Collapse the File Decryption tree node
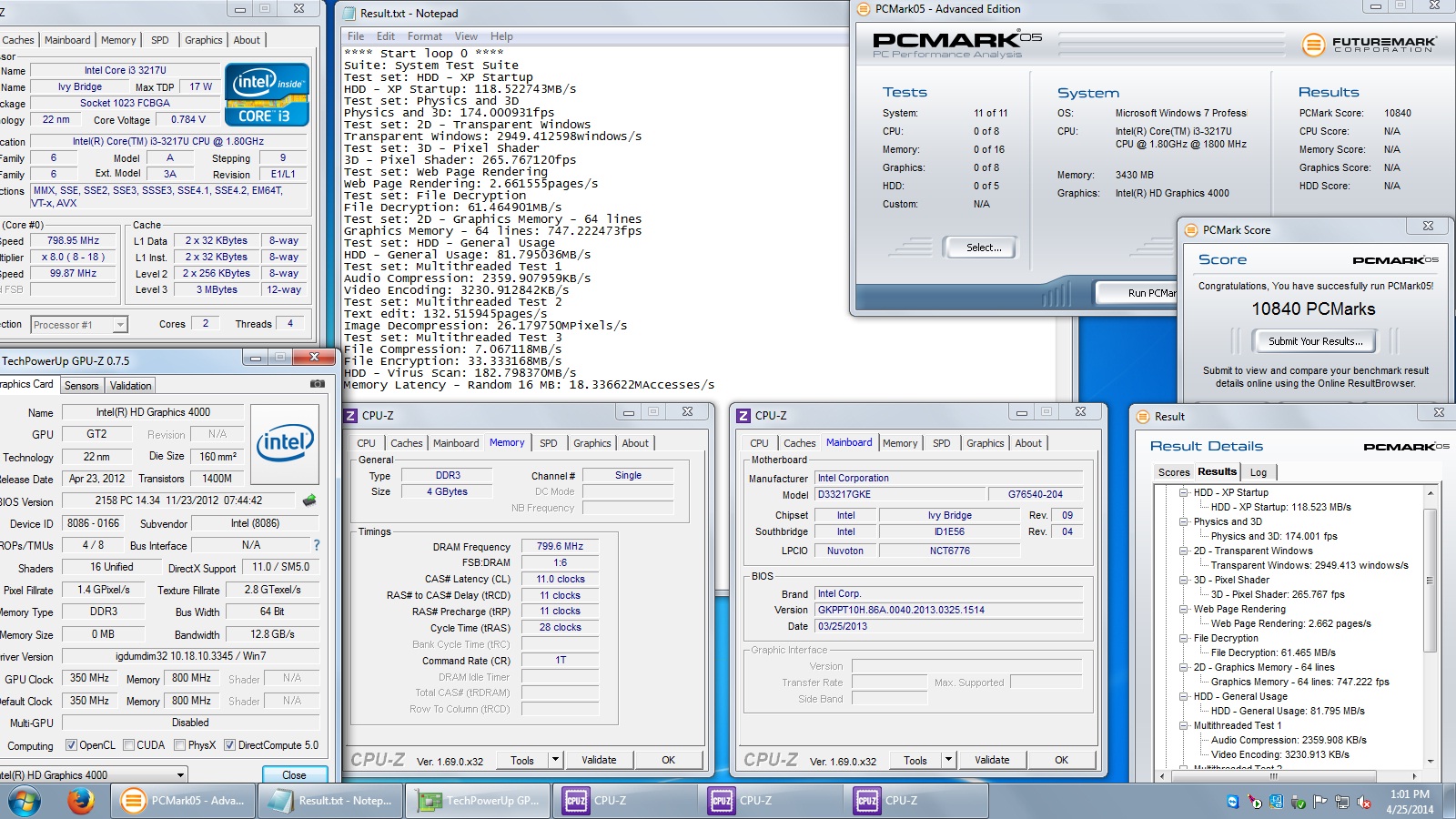Image resolution: width=1456 pixels, height=819 pixels. click(x=1184, y=638)
